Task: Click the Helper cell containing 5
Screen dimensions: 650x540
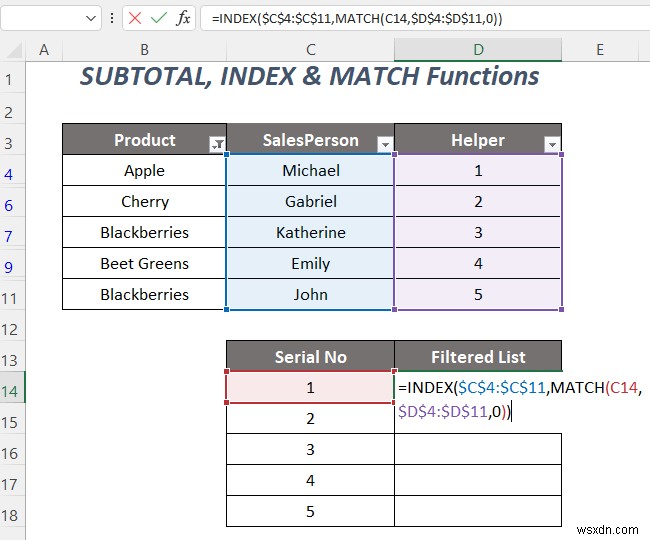Action: 478,294
